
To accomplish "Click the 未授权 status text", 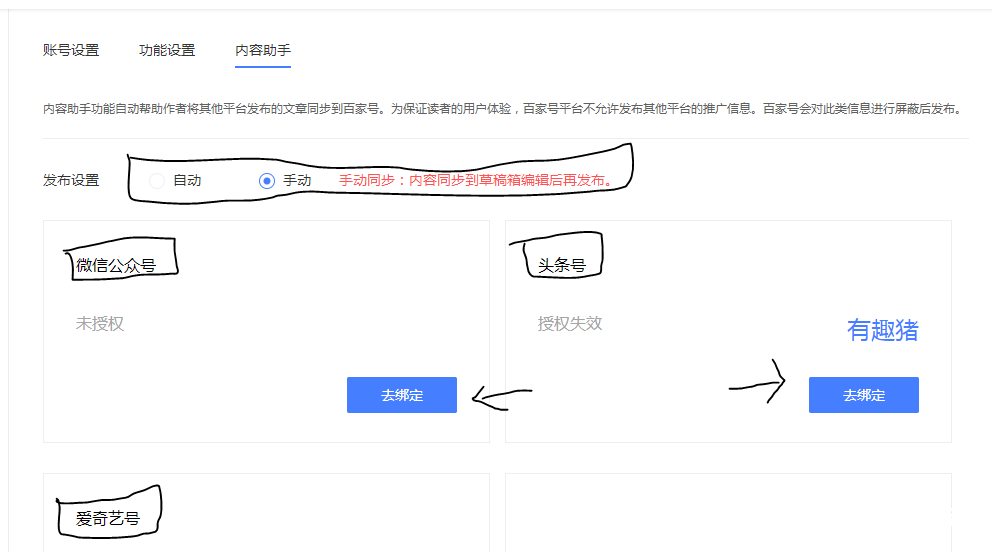I will coord(100,324).
